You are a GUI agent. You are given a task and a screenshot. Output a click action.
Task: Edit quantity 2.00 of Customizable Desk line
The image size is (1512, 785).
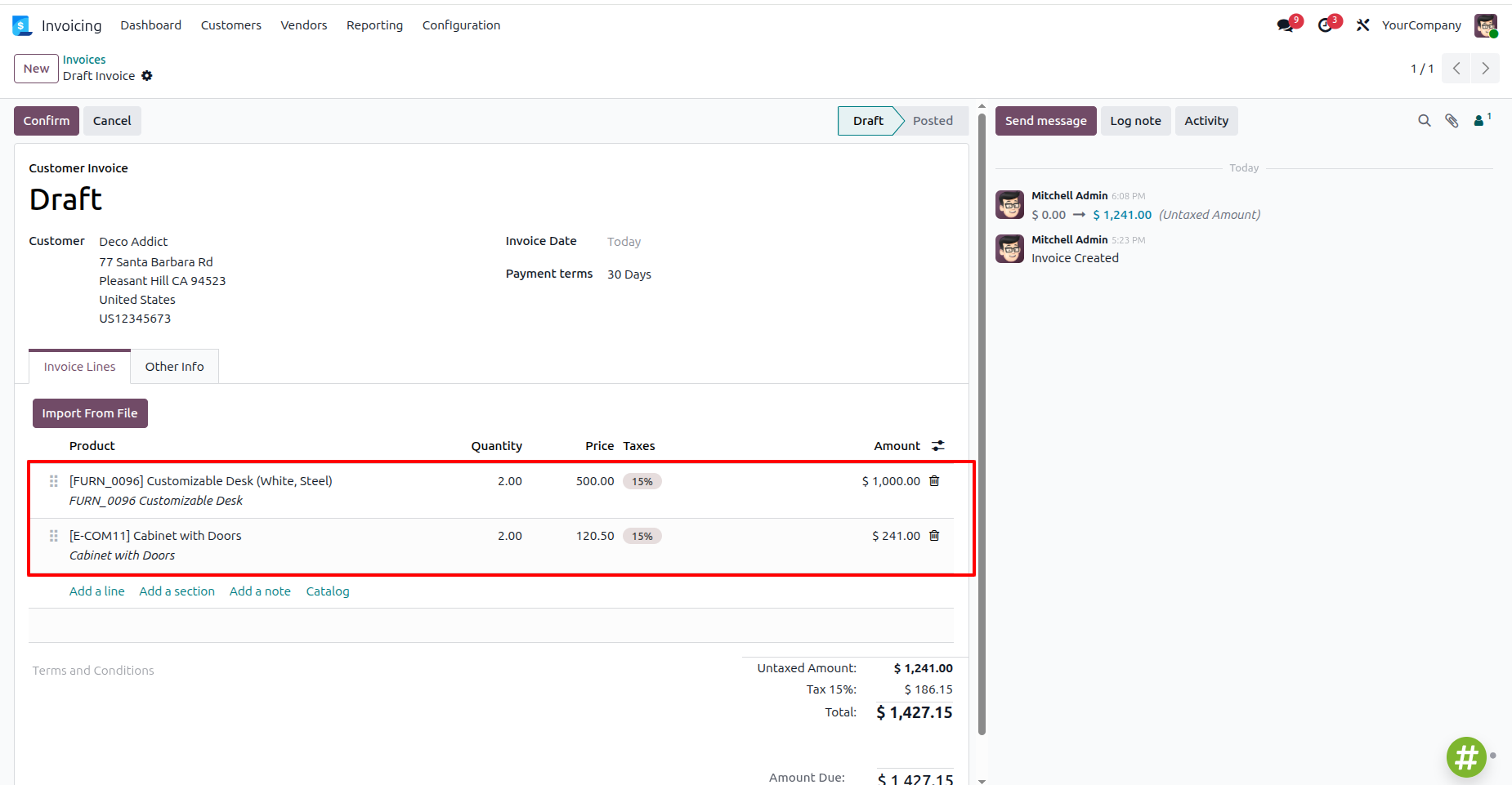(510, 481)
